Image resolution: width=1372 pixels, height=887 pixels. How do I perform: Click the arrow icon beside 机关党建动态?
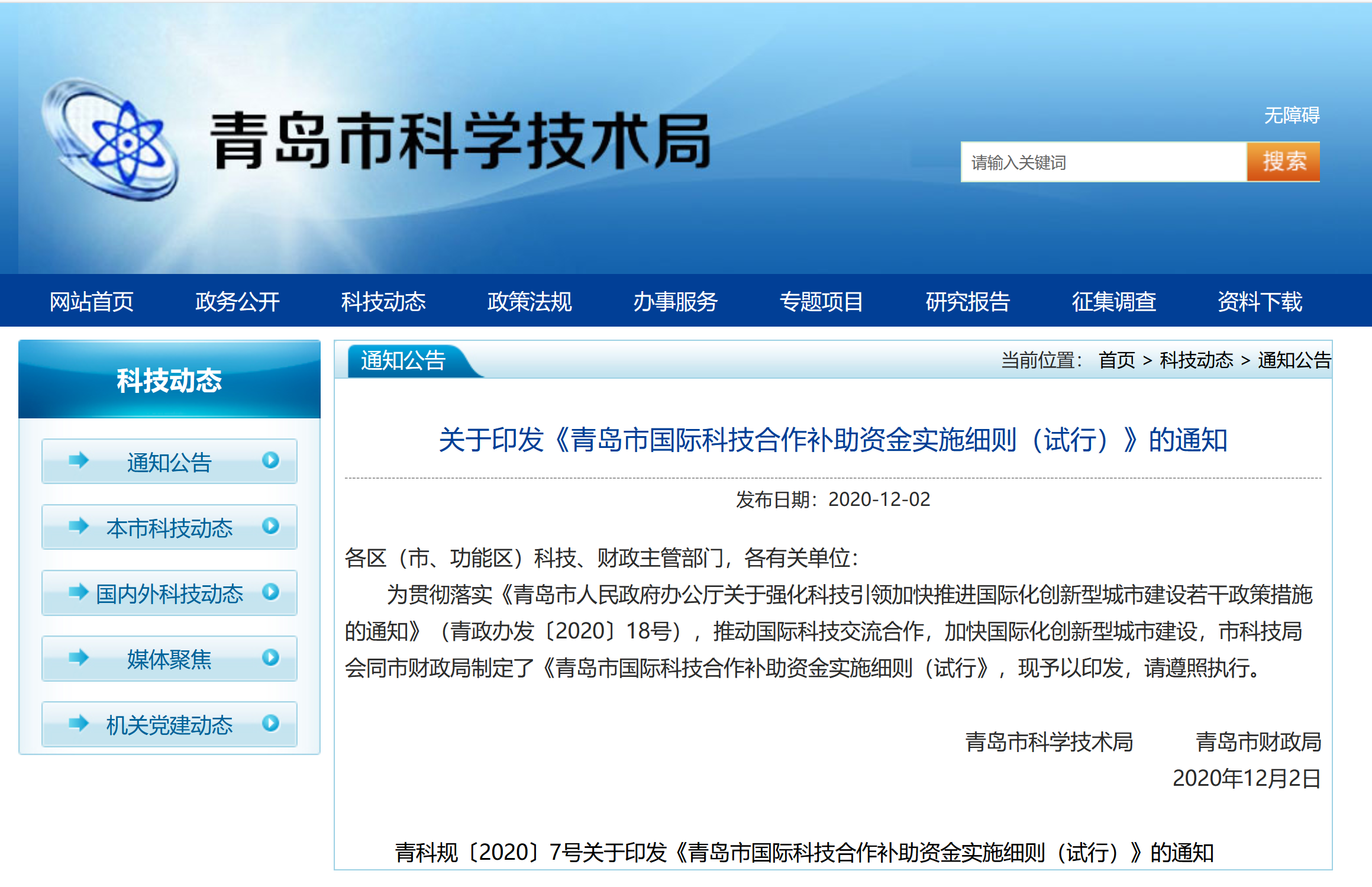[x=78, y=723]
